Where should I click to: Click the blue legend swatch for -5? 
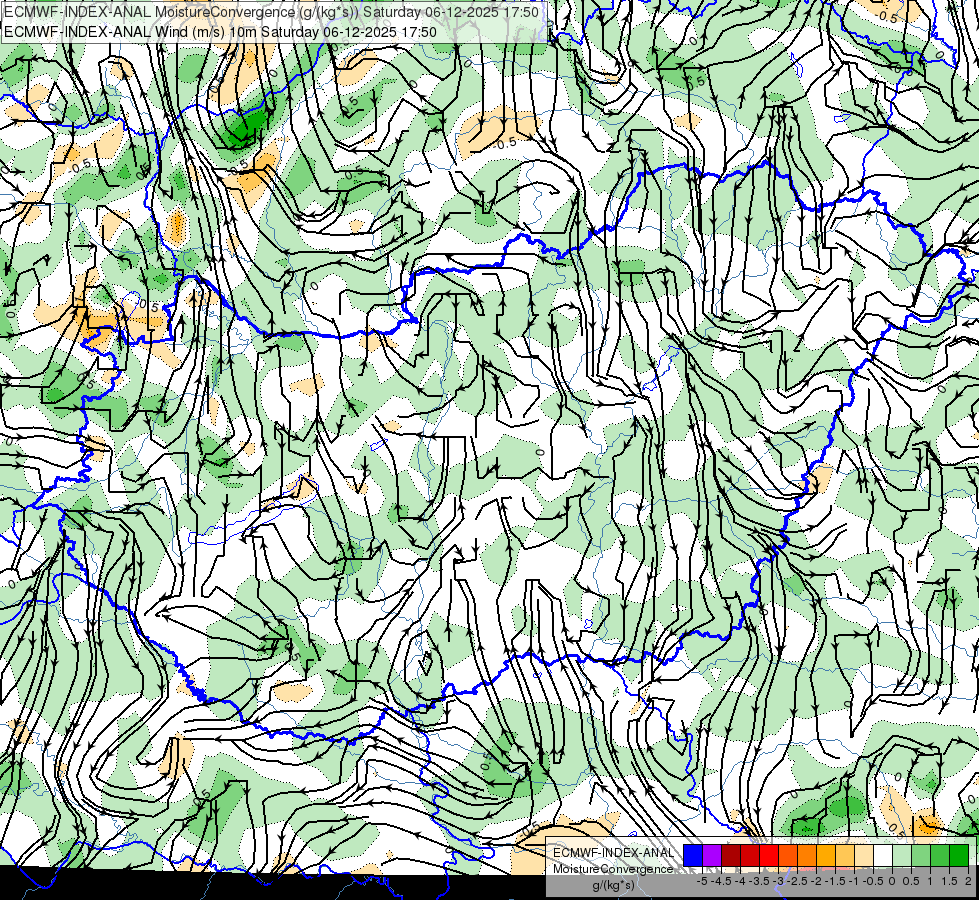(x=693, y=855)
